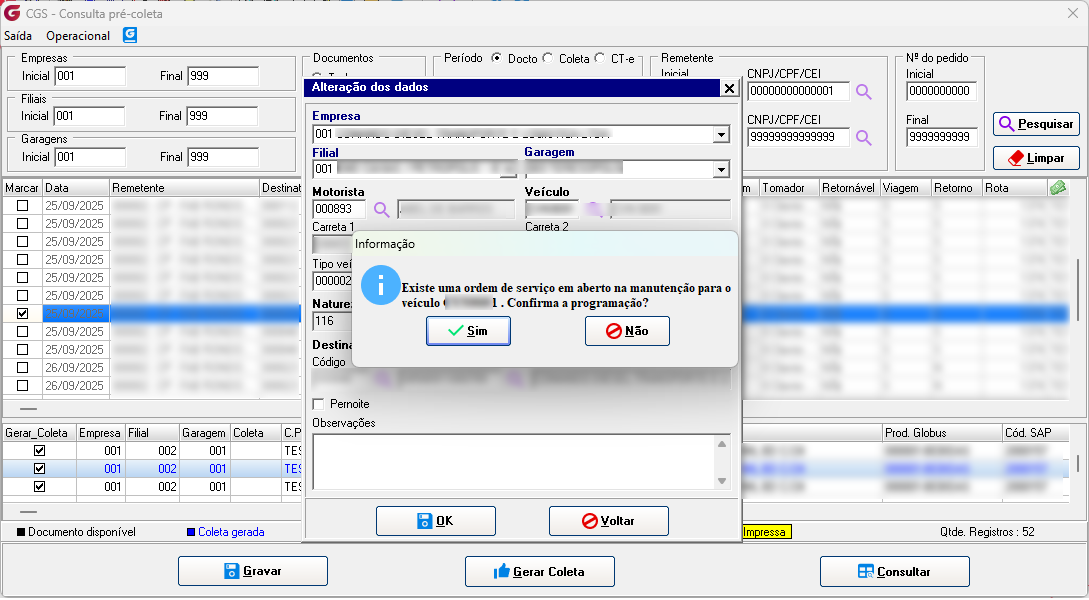Decline with the Não button
The image size is (1089, 600).
627,331
